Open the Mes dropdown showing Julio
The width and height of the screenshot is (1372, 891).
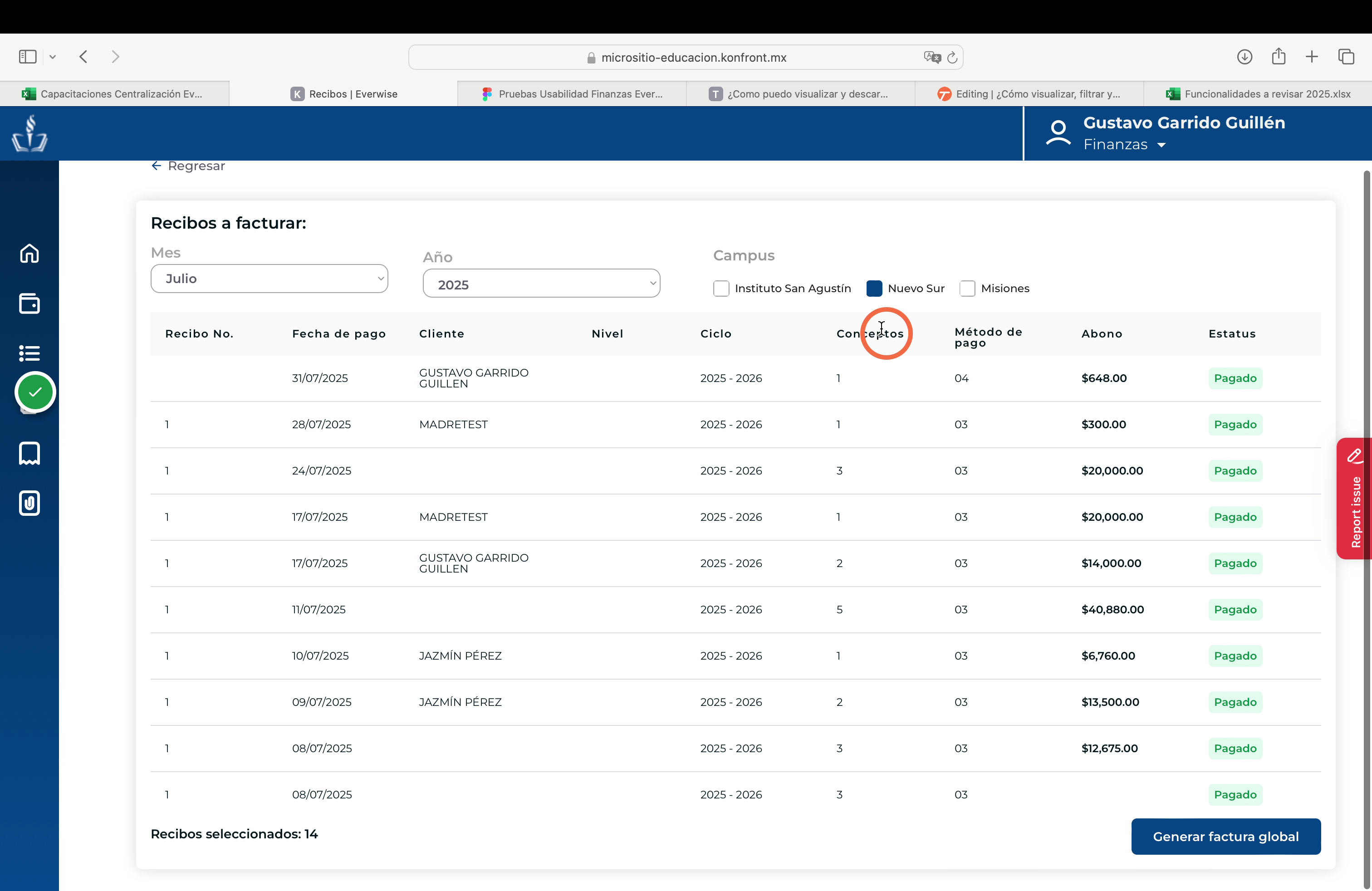(269, 279)
